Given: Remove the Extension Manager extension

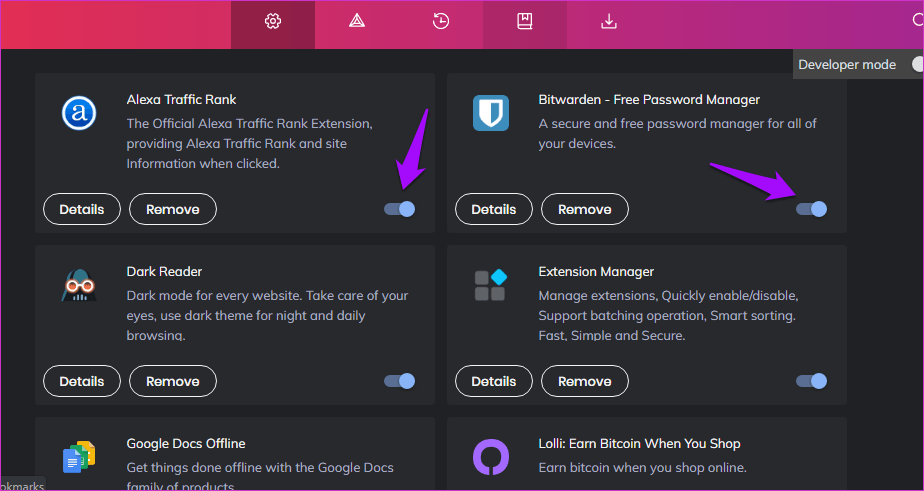Looking at the screenshot, I should (x=585, y=381).
